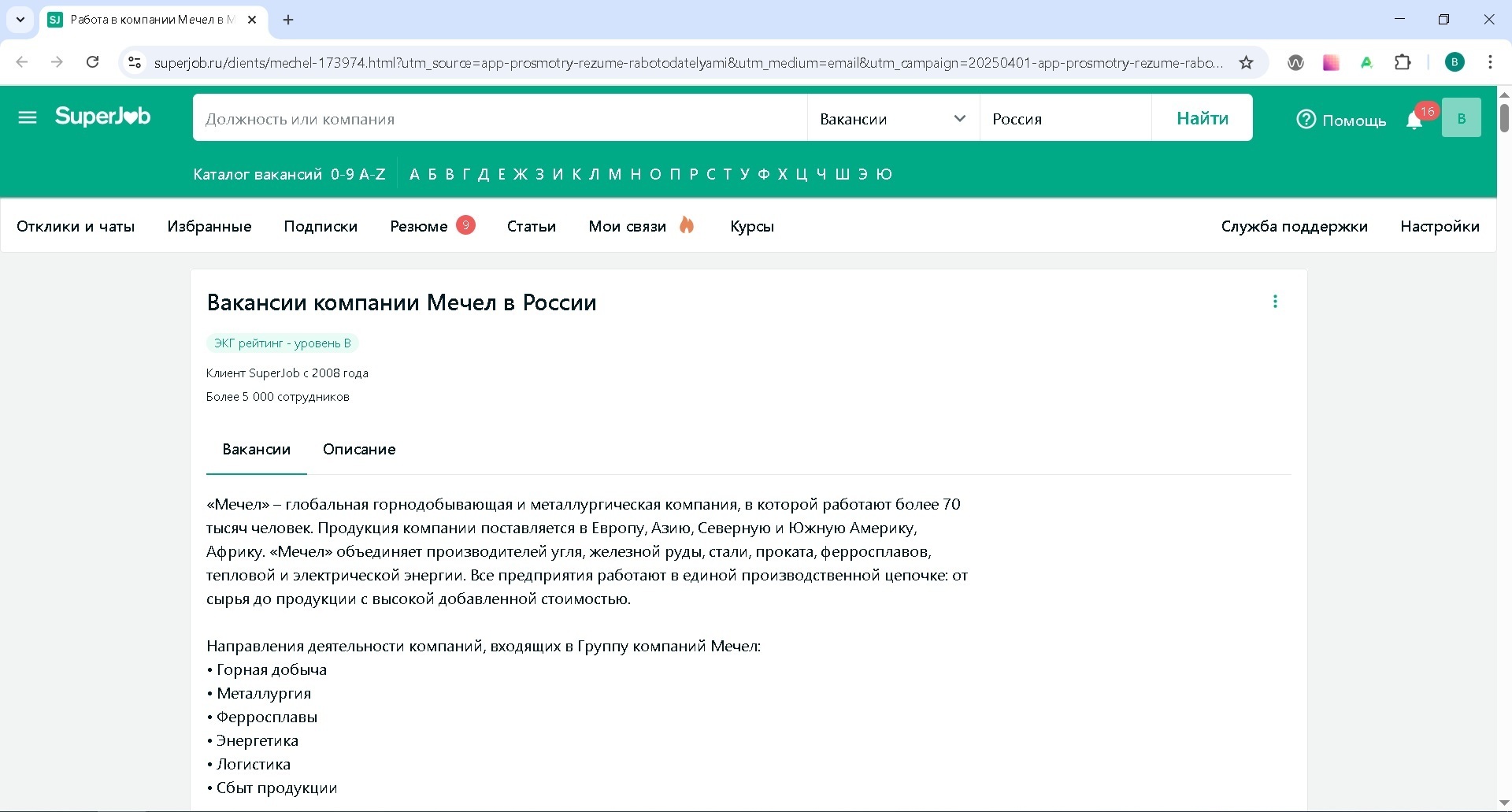1512x812 pixels.
Task: Select the Вакансии company tab
Action: [256, 450]
